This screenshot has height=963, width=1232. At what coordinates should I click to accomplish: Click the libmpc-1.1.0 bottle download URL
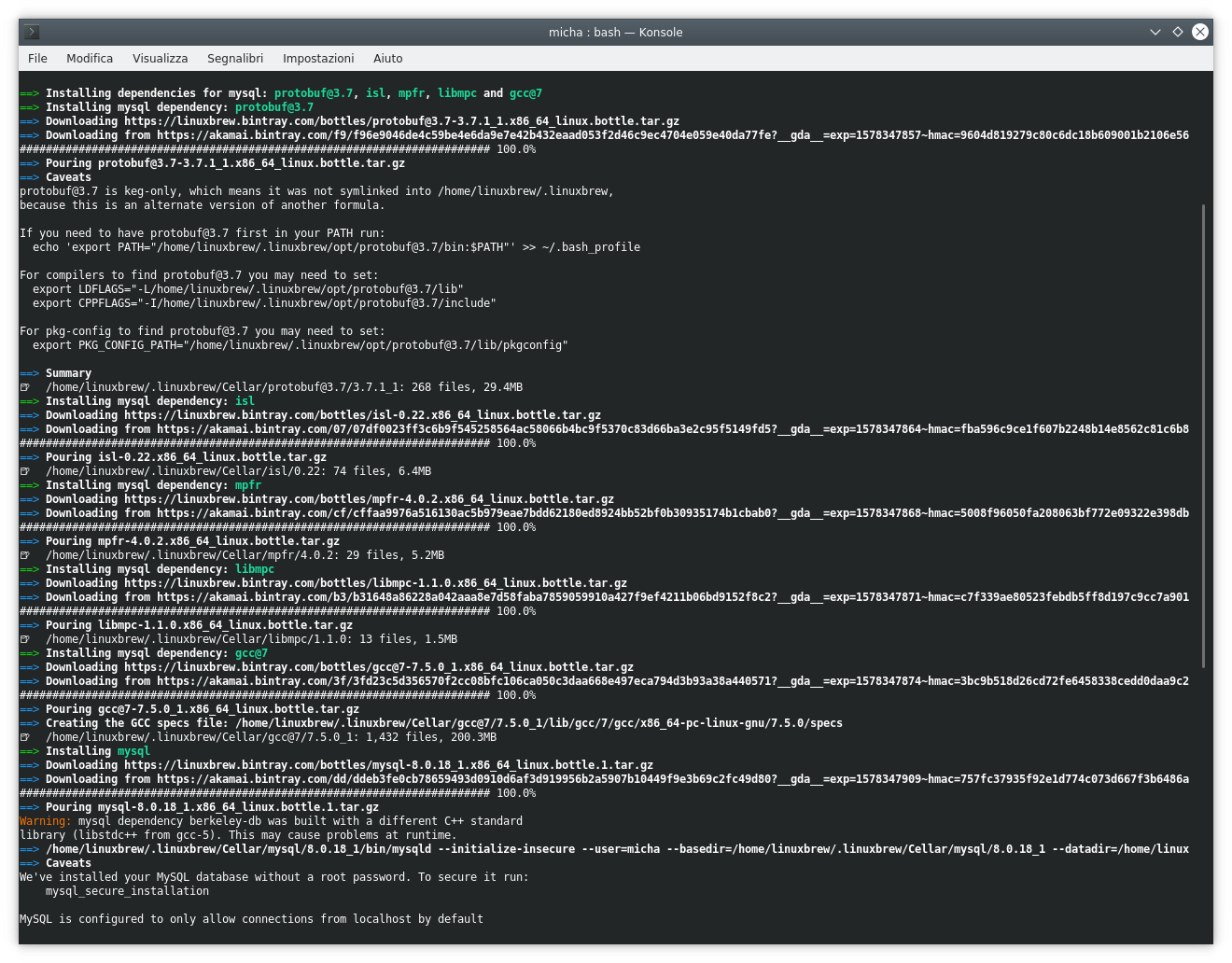pos(375,583)
